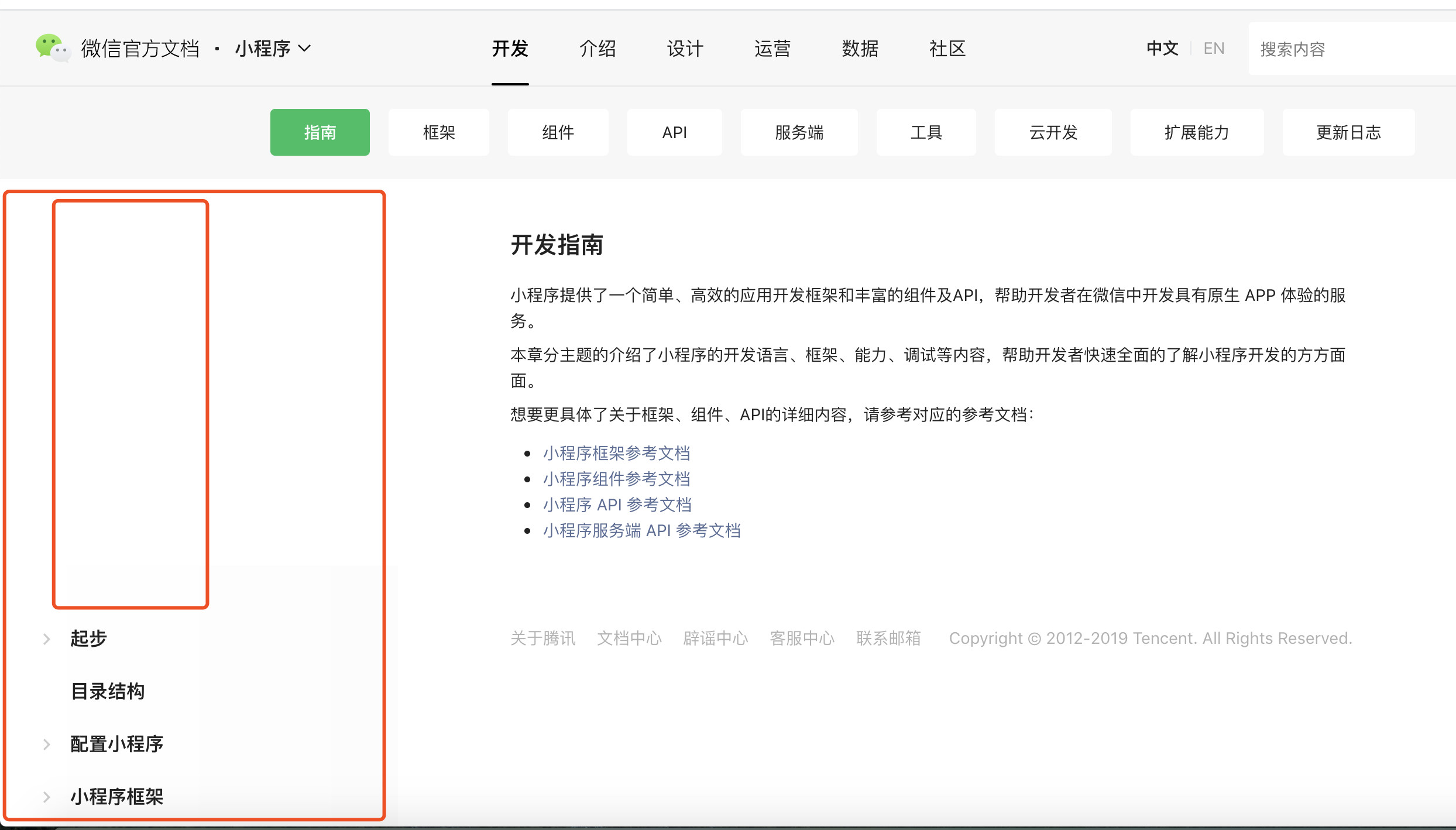Viewport: 1456px width, 830px height.
Task: Select the 框架 sub-navigation button
Action: [439, 132]
